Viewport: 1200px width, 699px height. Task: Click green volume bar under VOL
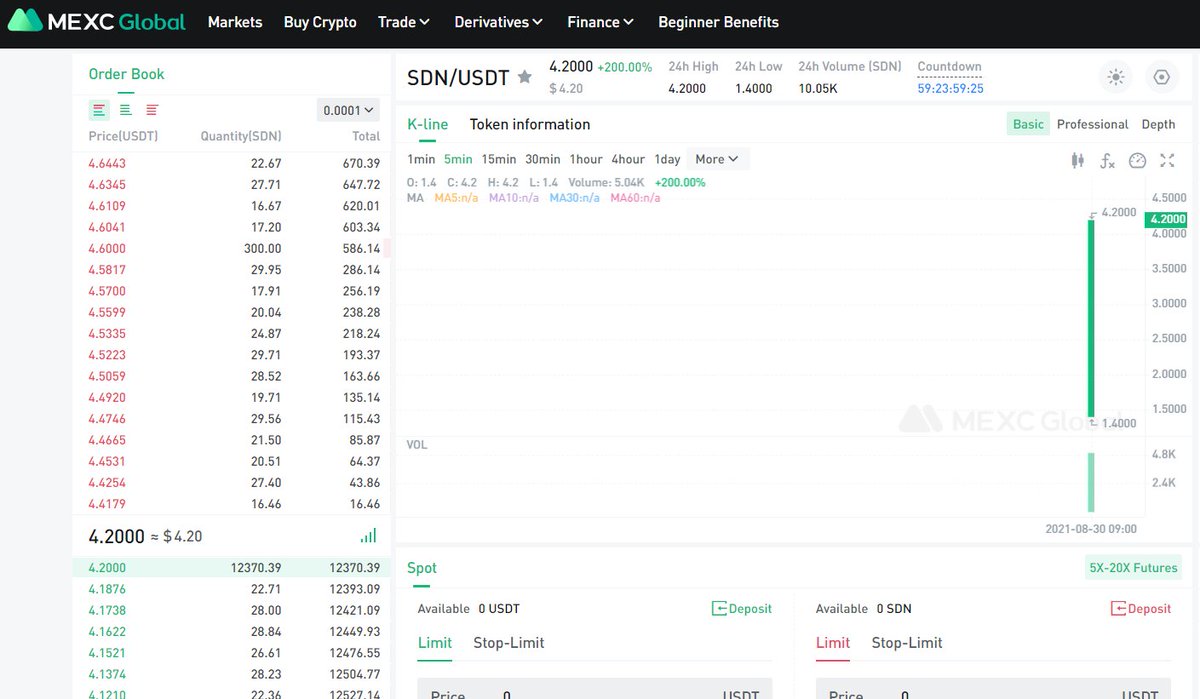1091,482
